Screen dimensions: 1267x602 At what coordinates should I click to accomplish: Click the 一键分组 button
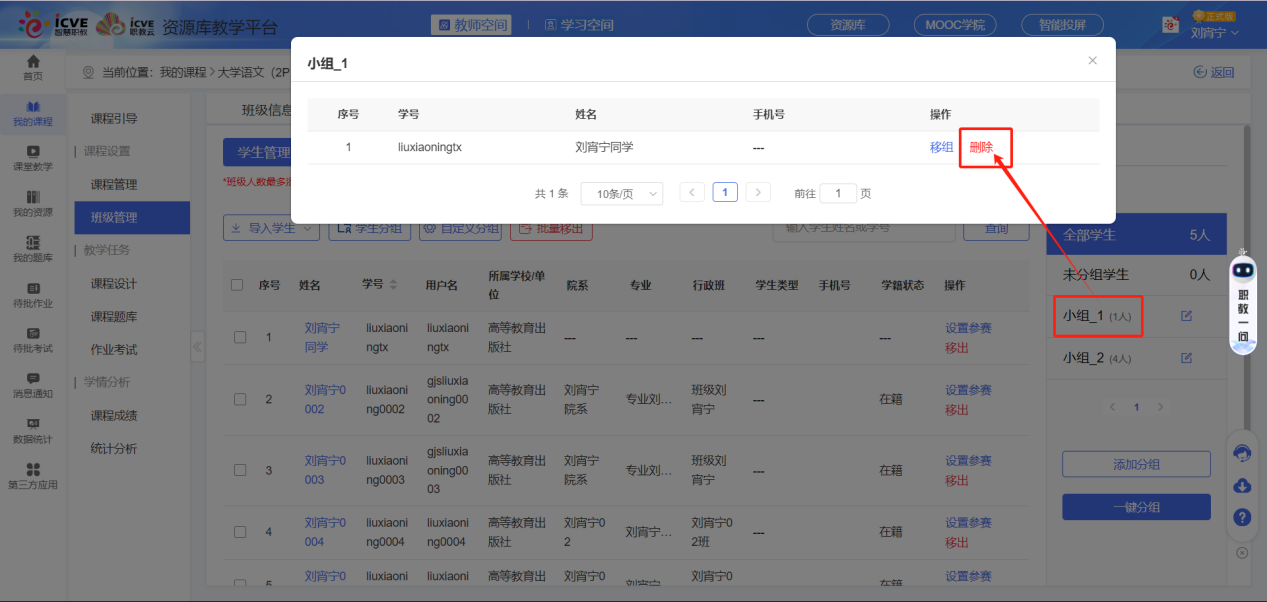1136,507
